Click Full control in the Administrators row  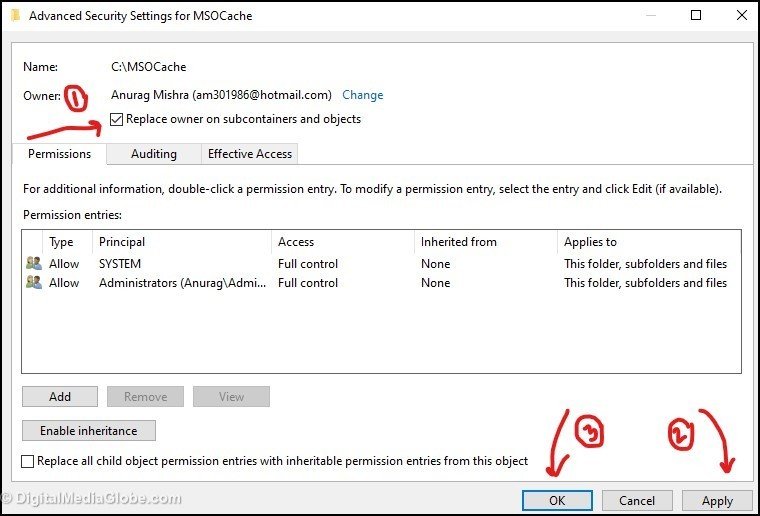(308, 282)
